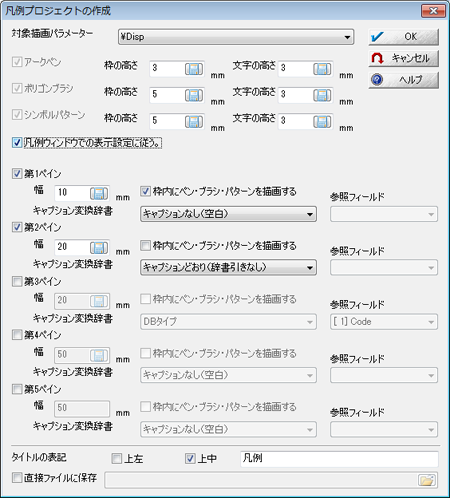The image size is (450, 498).
Task: Open calculator icon for 第2ペイン width
Action: pyautogui.click(x=99, y=248)
